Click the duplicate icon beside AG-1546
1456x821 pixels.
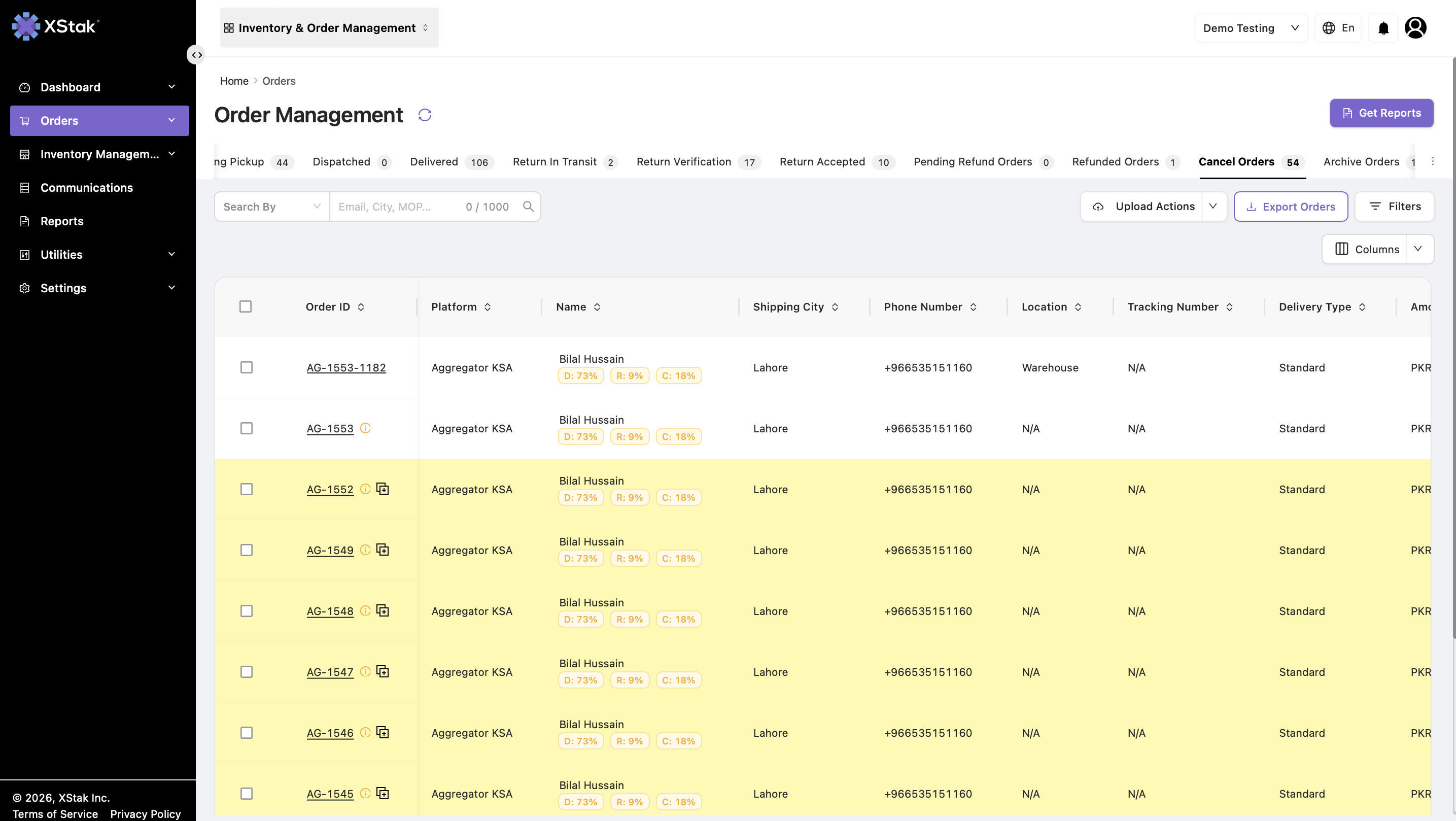pyautogui.click(x=383, y=732)
